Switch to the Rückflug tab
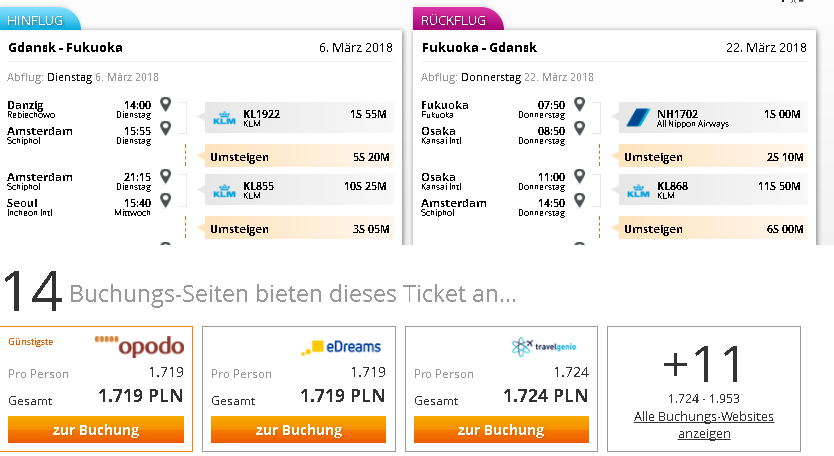834x456 pixels. tap(457, 20)
